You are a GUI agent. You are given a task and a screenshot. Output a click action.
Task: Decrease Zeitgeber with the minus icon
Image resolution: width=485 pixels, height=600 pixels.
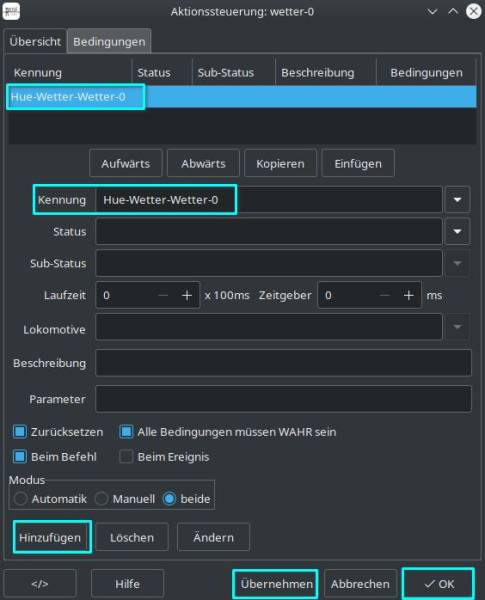pos(385,295)
